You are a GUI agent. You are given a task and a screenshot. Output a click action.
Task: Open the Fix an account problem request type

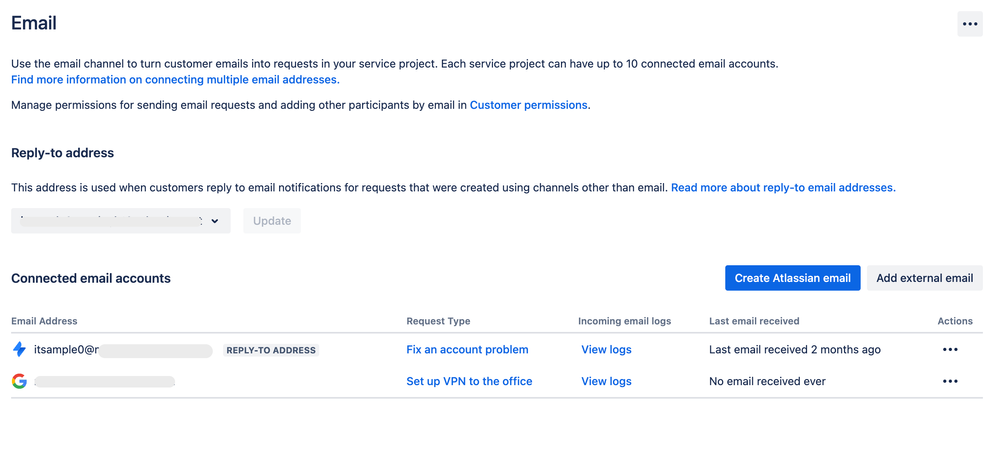tap(467, 350)
